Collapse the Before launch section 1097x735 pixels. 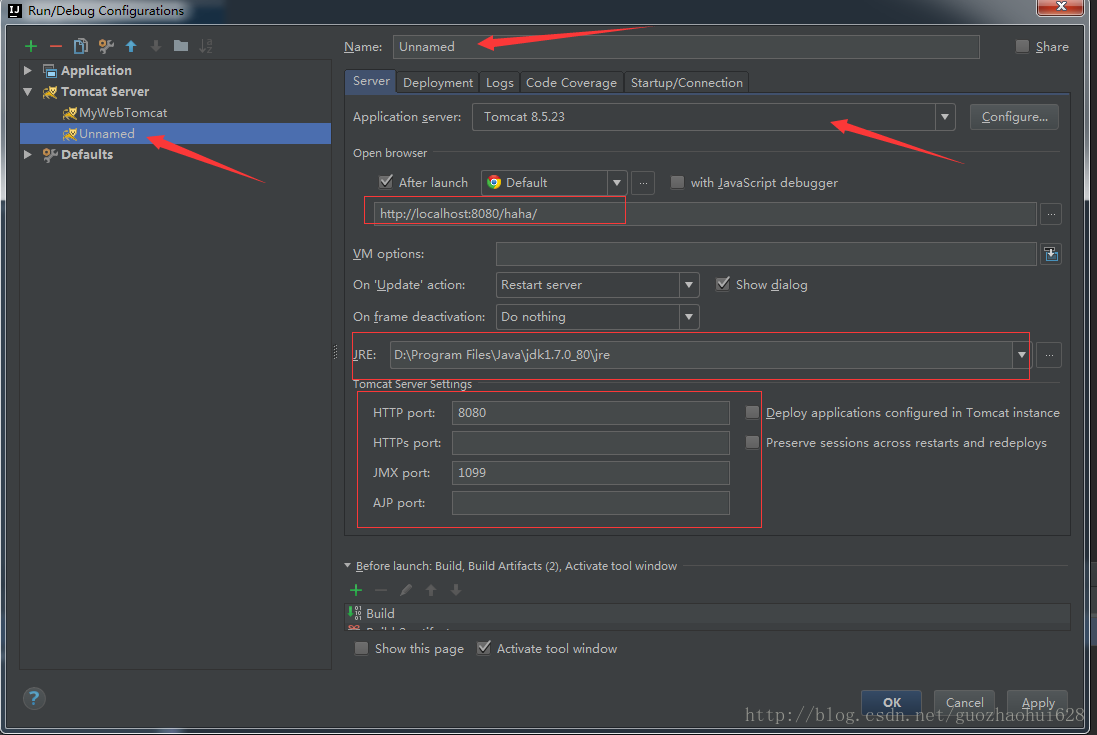[348, 566]
